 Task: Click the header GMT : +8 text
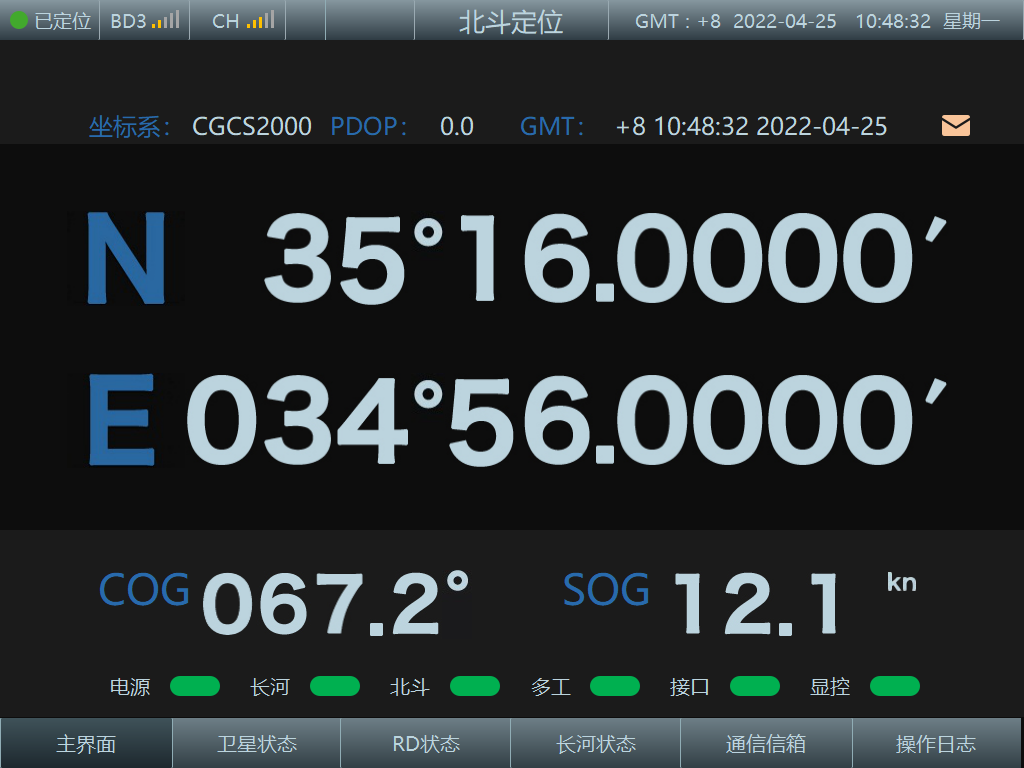(678, 21)
